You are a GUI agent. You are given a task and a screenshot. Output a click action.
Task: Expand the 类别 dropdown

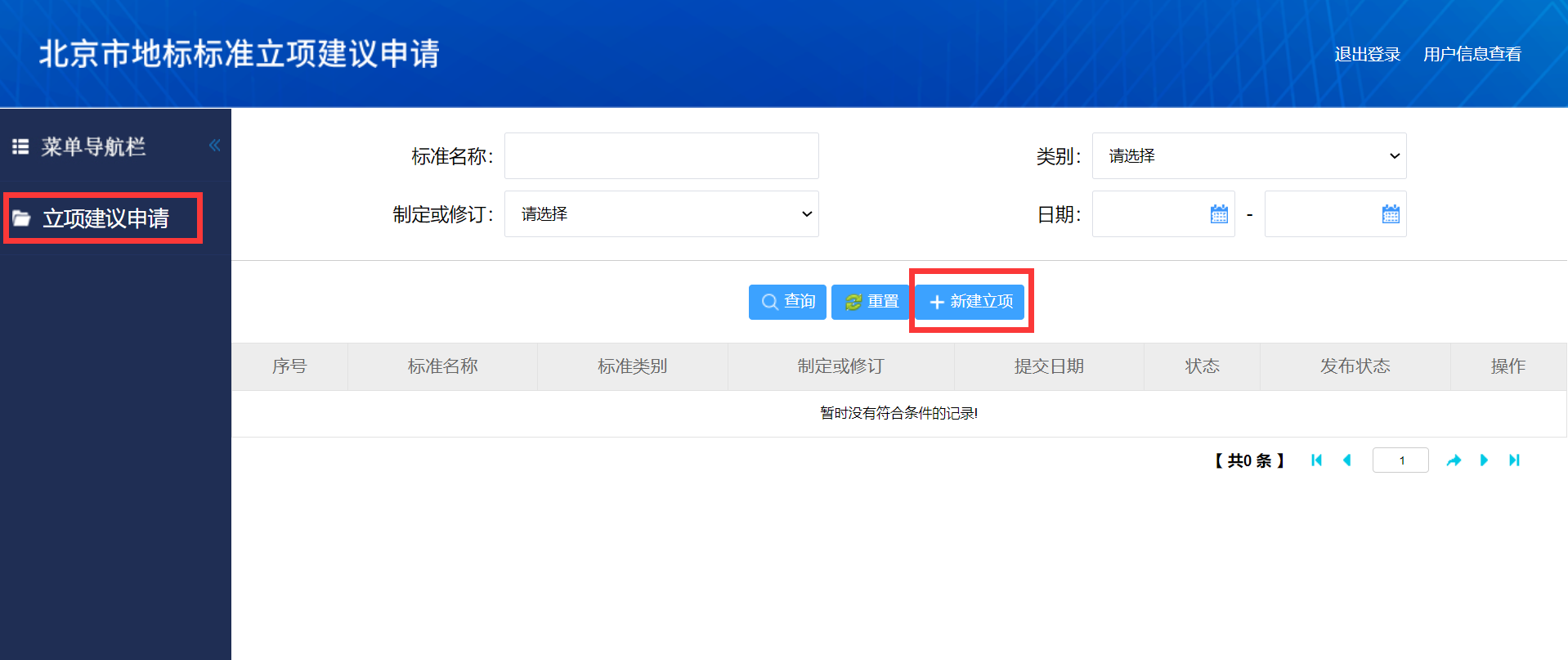coord(1248,156)
